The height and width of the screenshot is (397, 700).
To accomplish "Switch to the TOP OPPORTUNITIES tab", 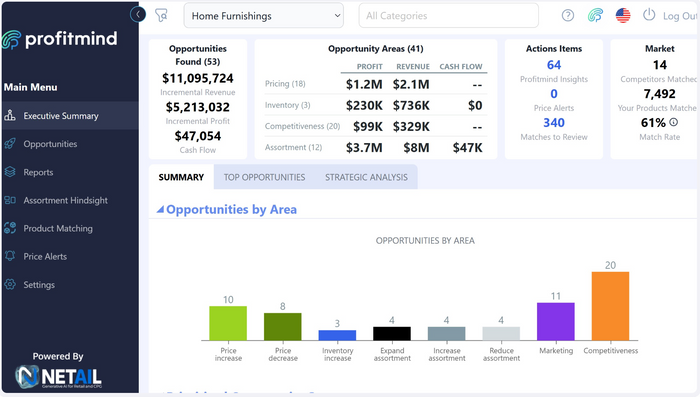I will (264, 177).
